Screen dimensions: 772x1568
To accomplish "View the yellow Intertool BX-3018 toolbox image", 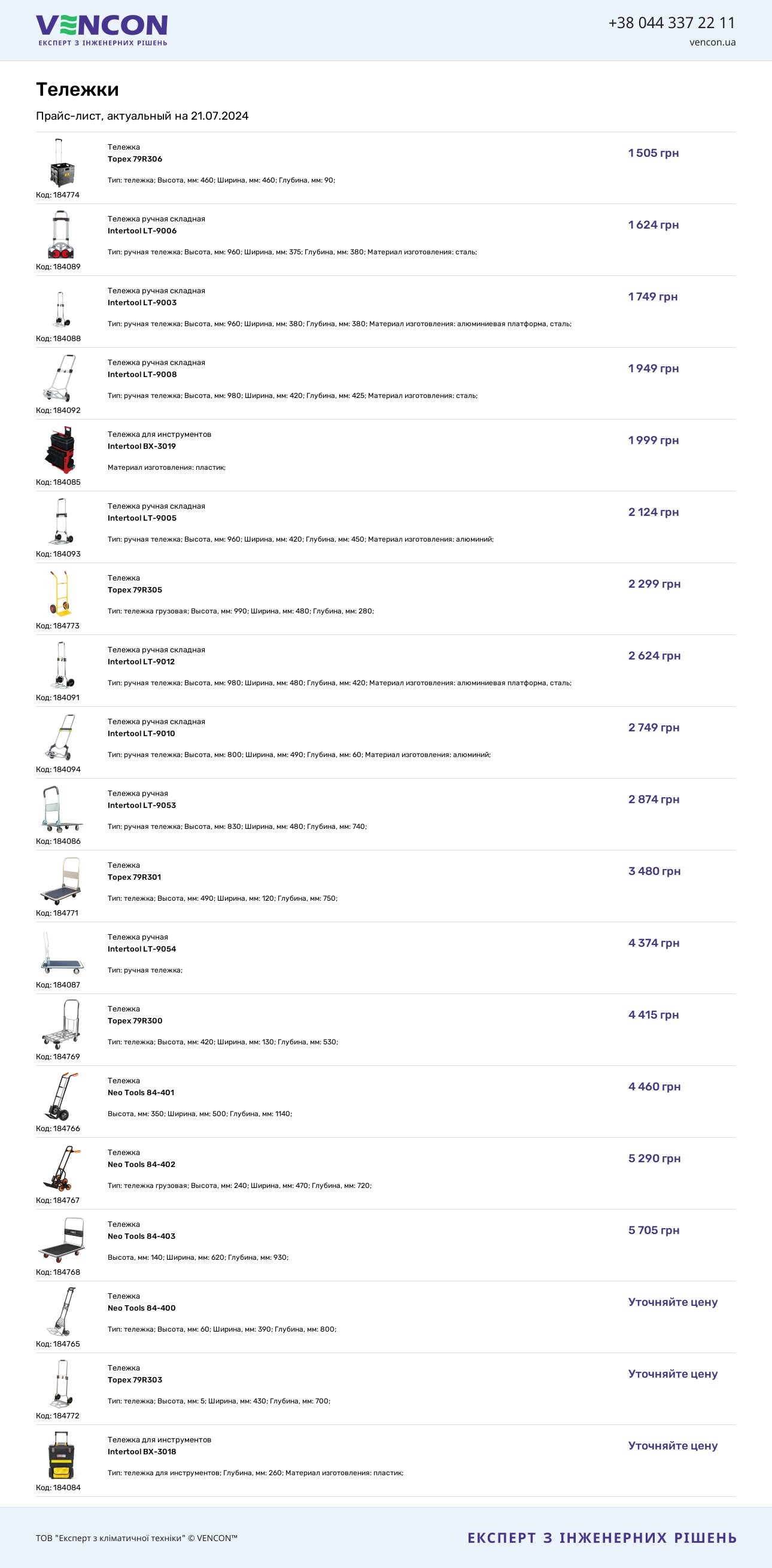I will [61, 1455].
